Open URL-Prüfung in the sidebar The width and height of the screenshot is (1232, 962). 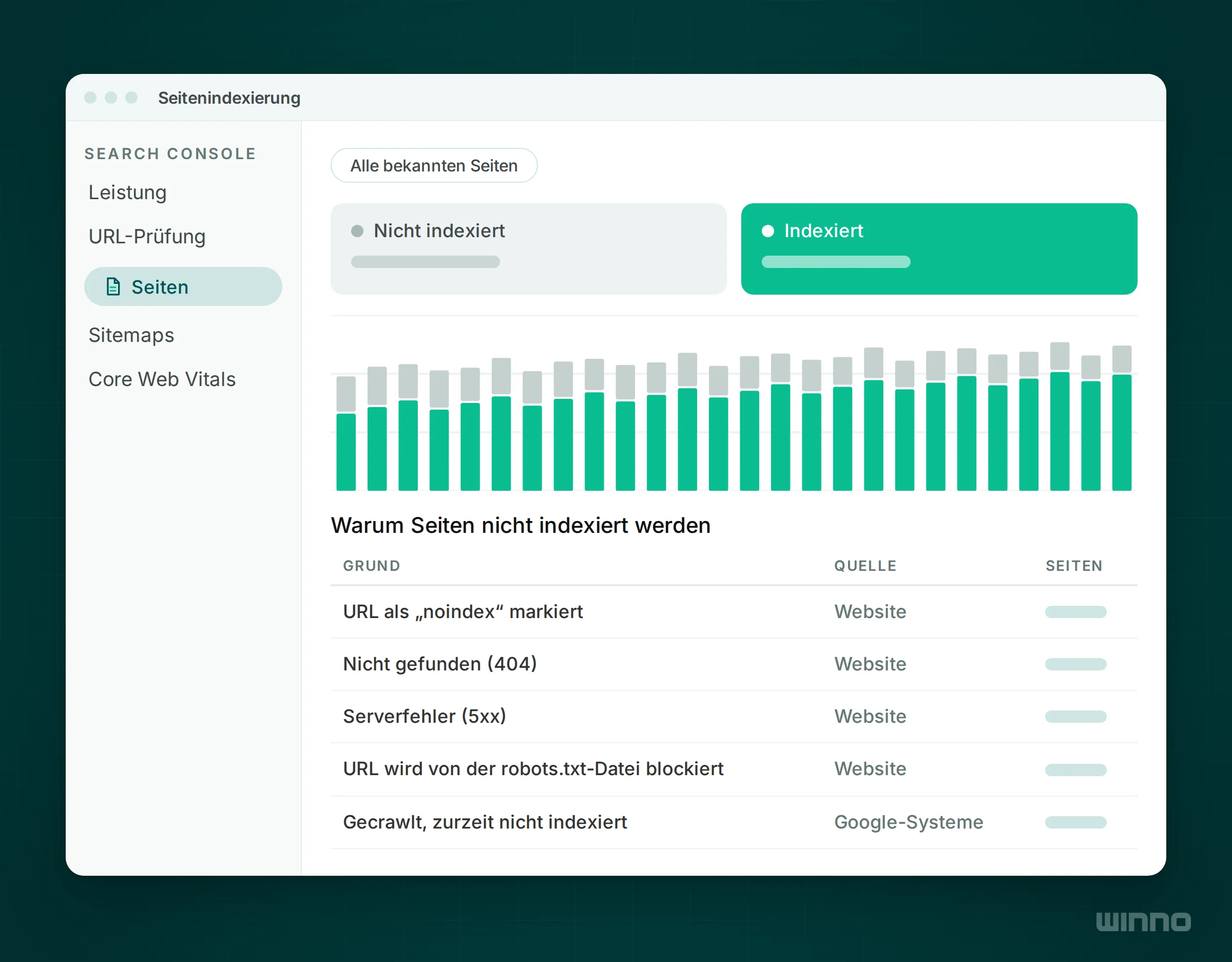147,237
